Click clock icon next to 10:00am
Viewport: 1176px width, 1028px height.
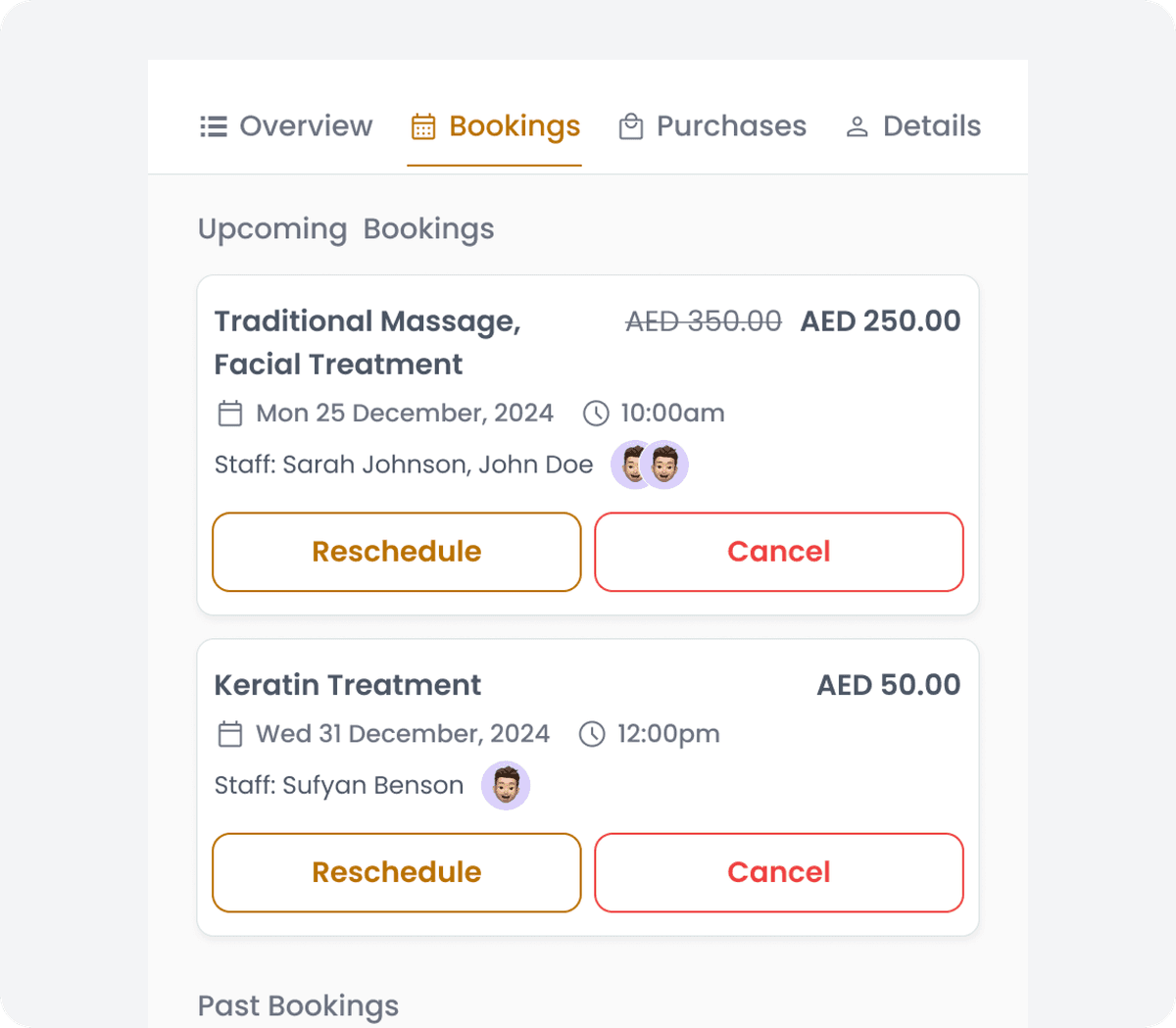click(x=596, y=414)
